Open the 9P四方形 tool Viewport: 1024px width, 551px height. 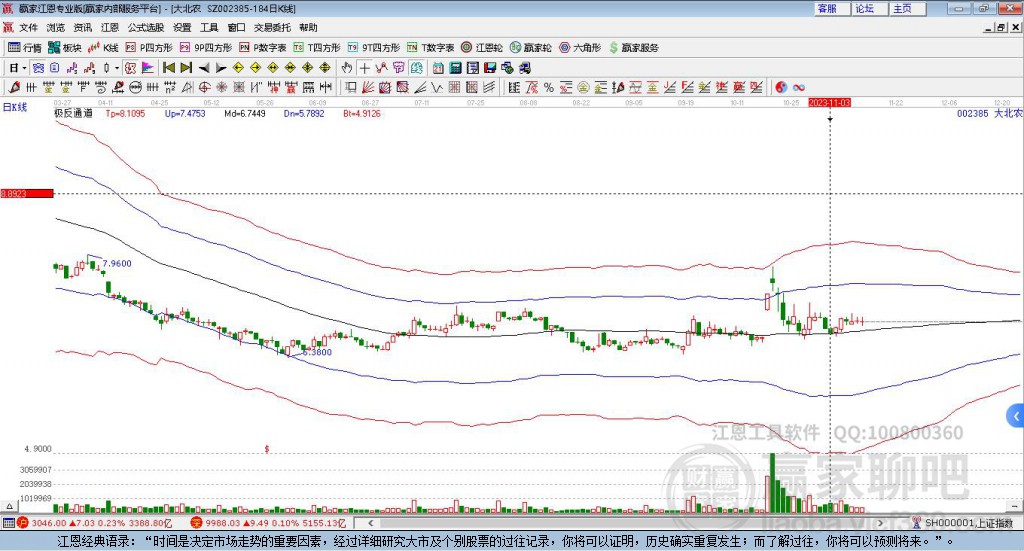(206, 48)
